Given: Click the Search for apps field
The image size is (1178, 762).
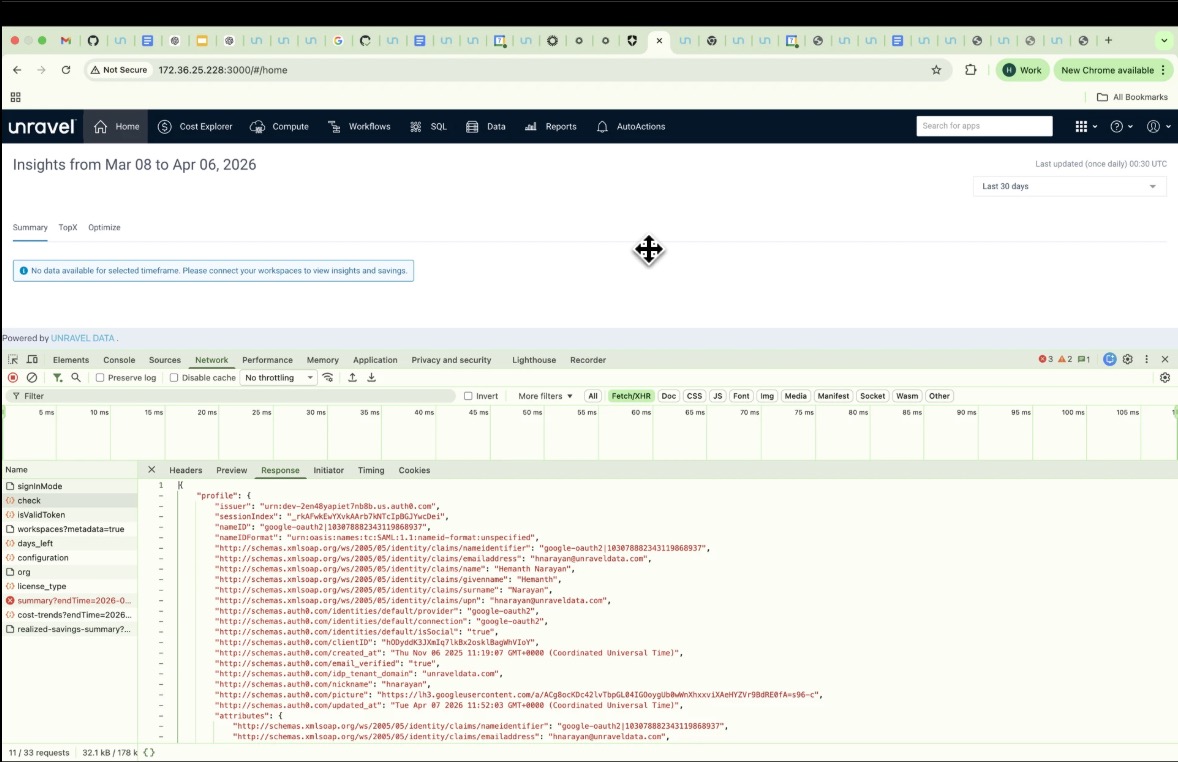Looking at the screenshot, I should point(984,126).
